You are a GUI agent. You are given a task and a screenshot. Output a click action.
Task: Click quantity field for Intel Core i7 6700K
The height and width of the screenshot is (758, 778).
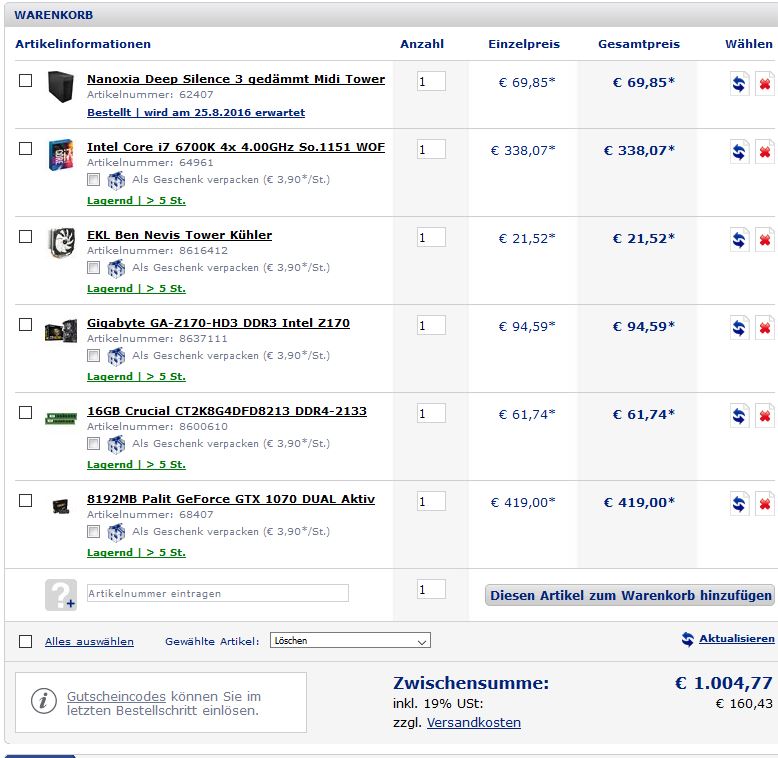431,149
